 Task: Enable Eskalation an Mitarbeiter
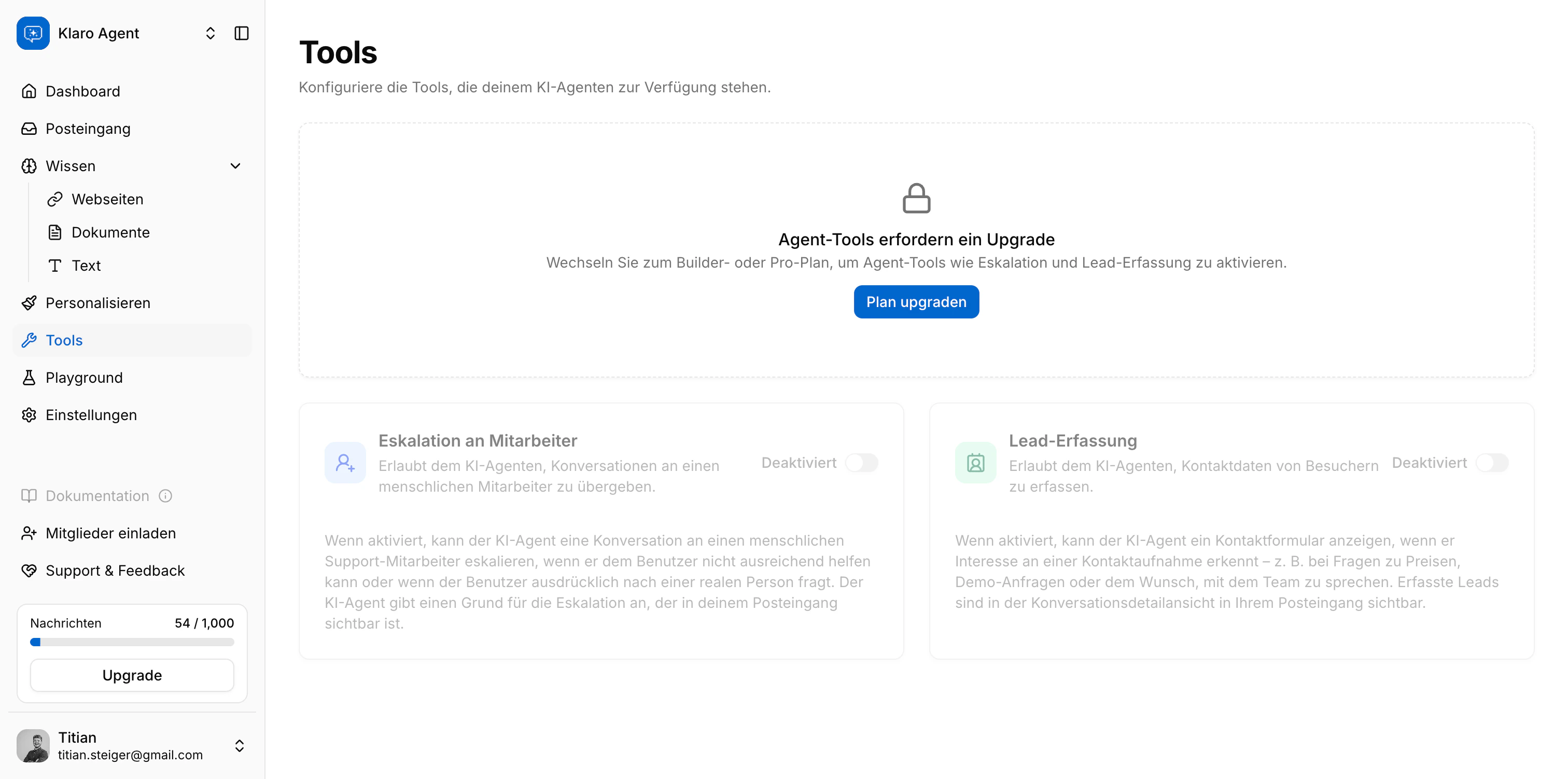click(x=862, y=462)
